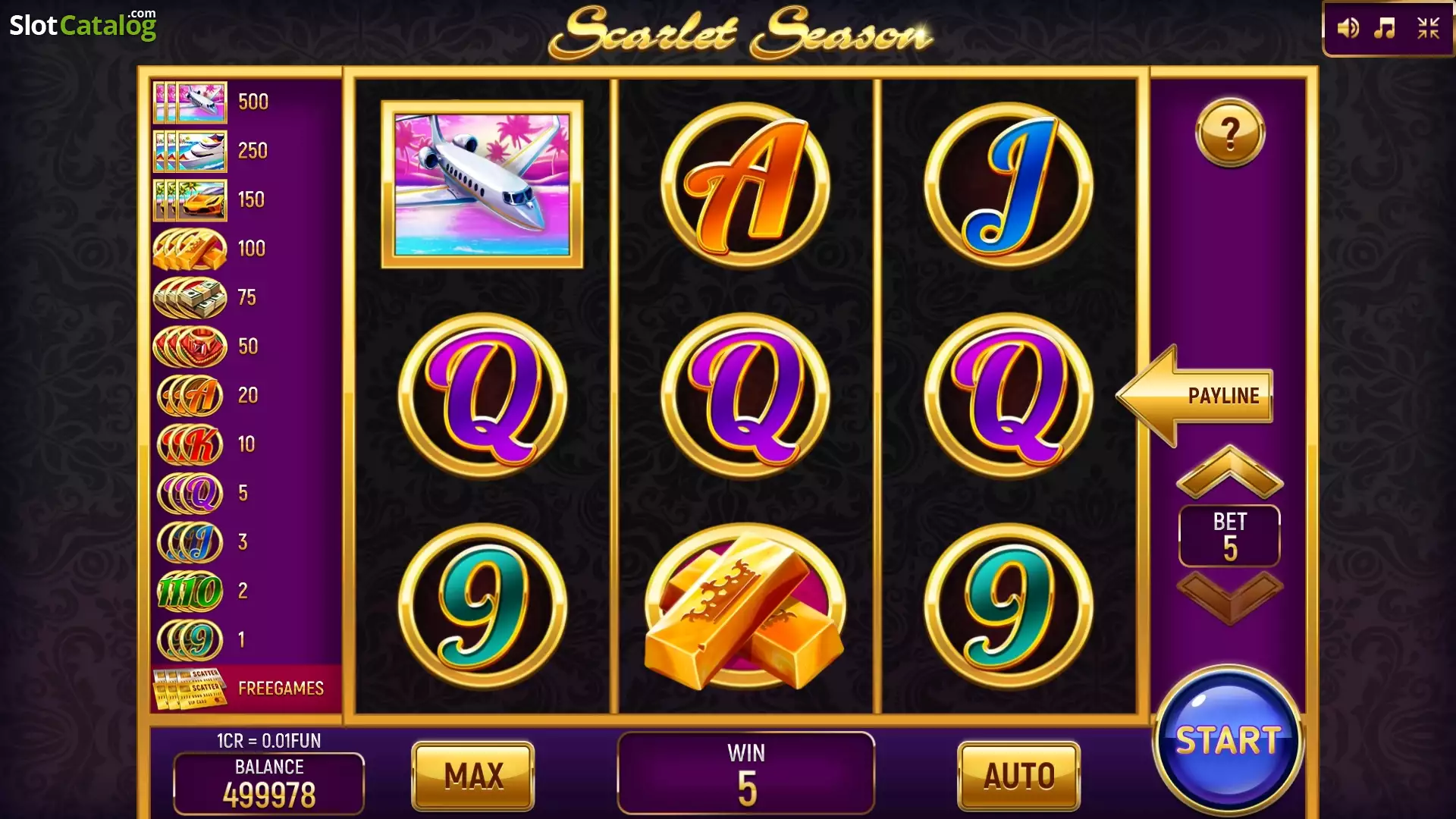Decrease the bet with the down chevron
The image size is (1456, 819).
pos(1229,598)
